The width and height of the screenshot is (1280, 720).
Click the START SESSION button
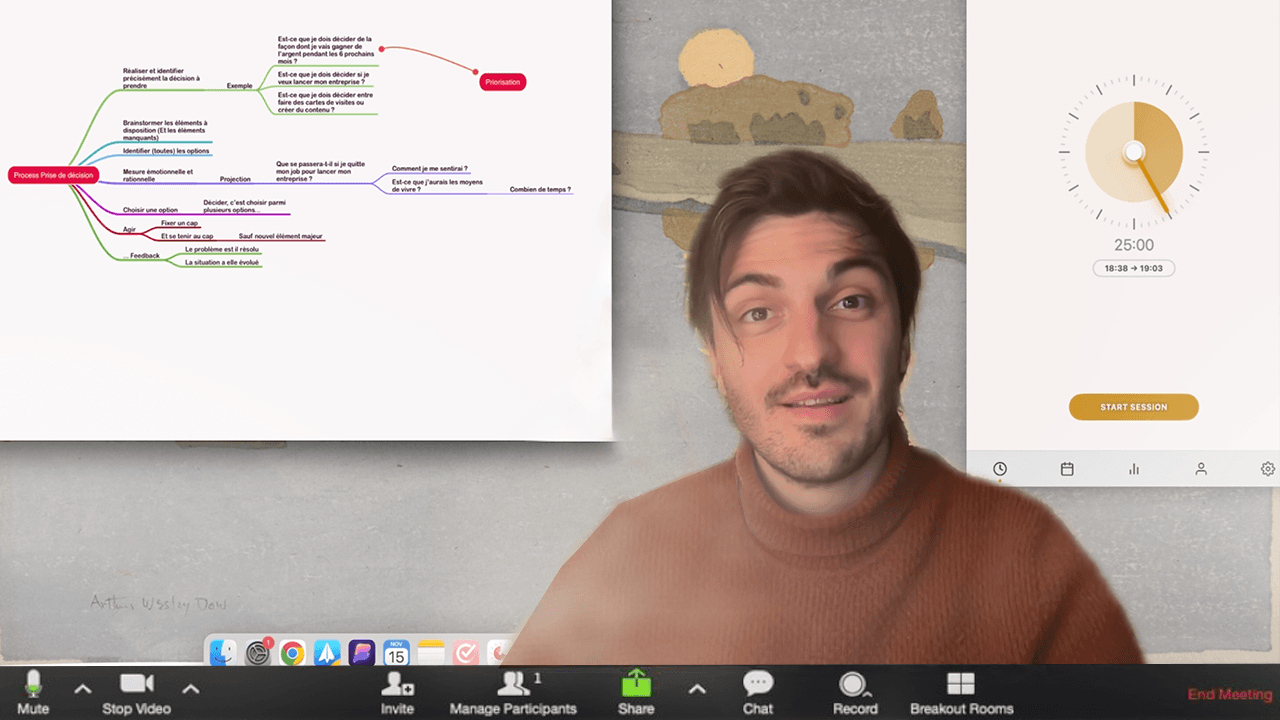[x=1133, y=407]
